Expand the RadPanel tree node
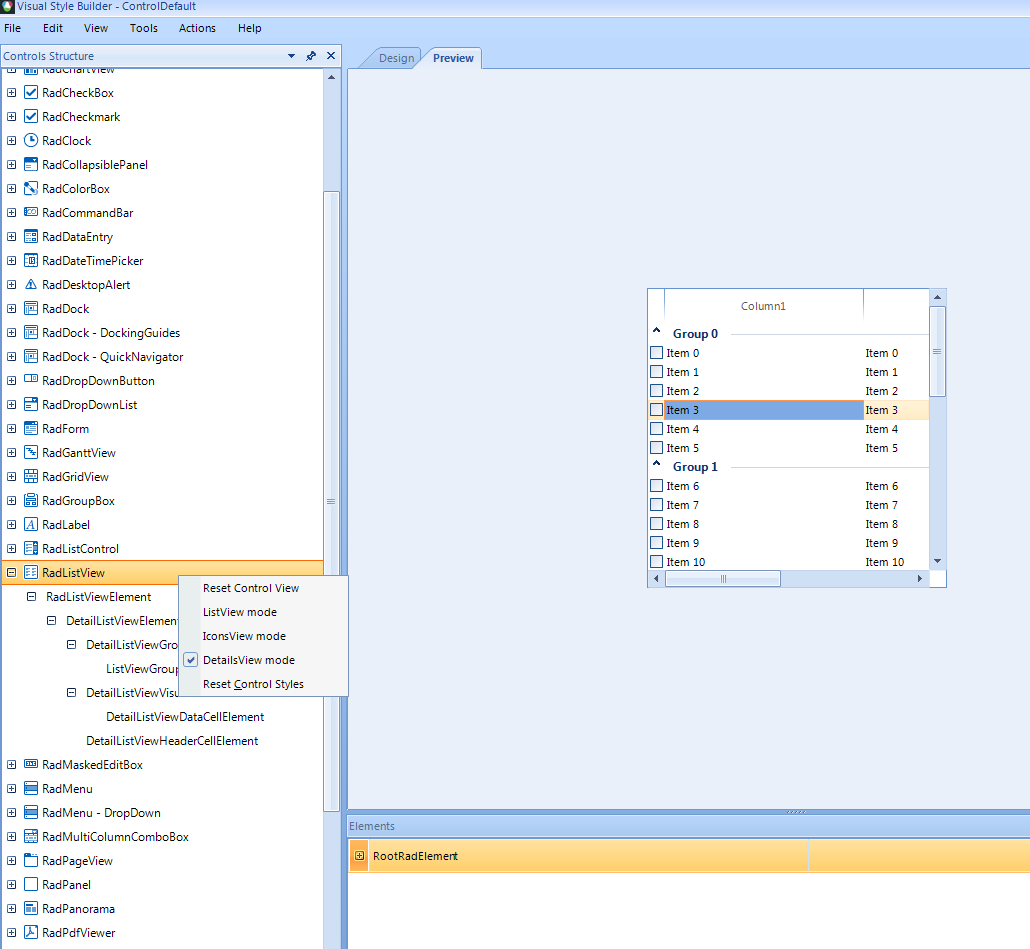1030x949 pixels. click(x=11, y=885)
